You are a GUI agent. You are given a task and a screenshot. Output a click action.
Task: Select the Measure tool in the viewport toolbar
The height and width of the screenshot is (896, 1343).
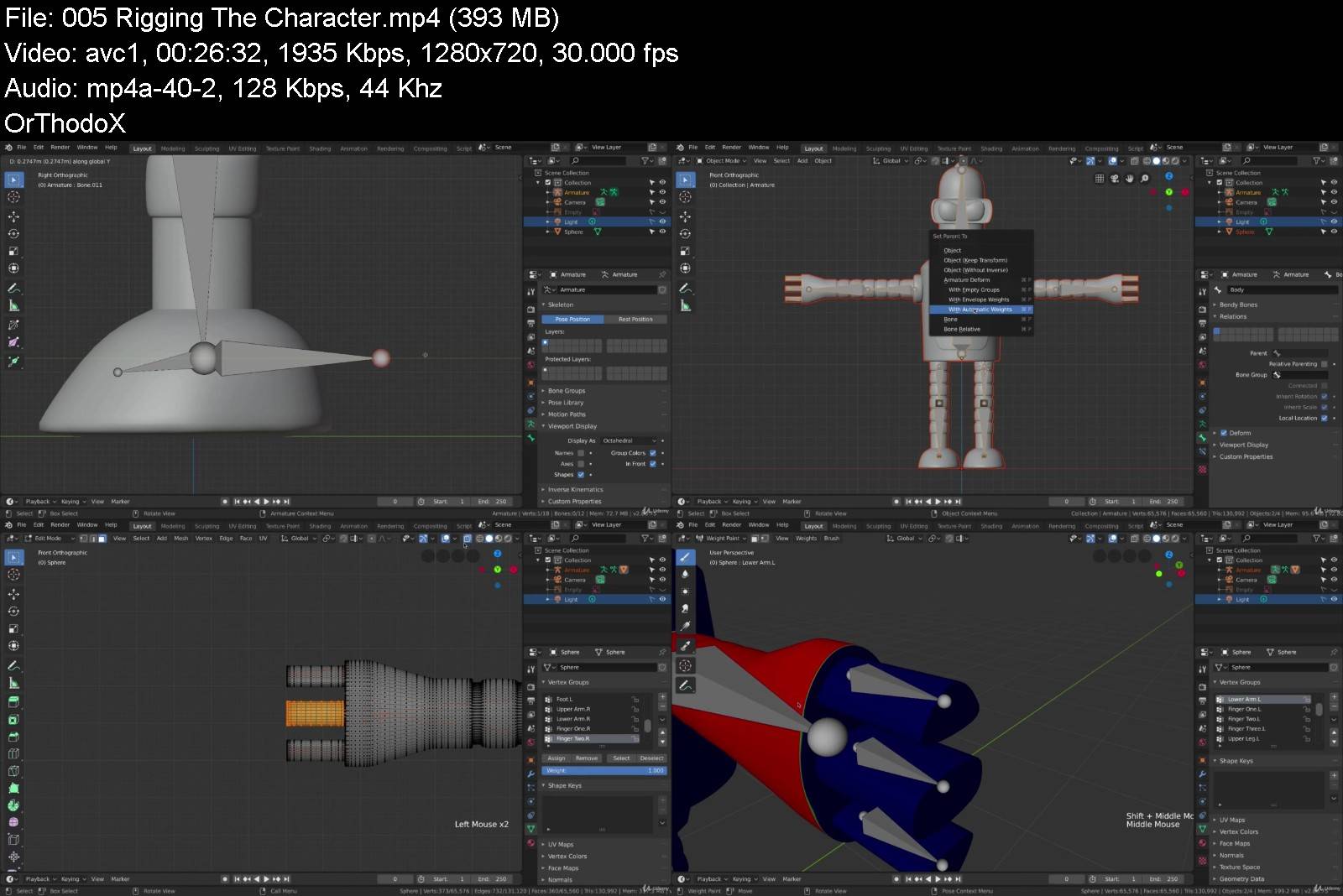tap(13, 303)
